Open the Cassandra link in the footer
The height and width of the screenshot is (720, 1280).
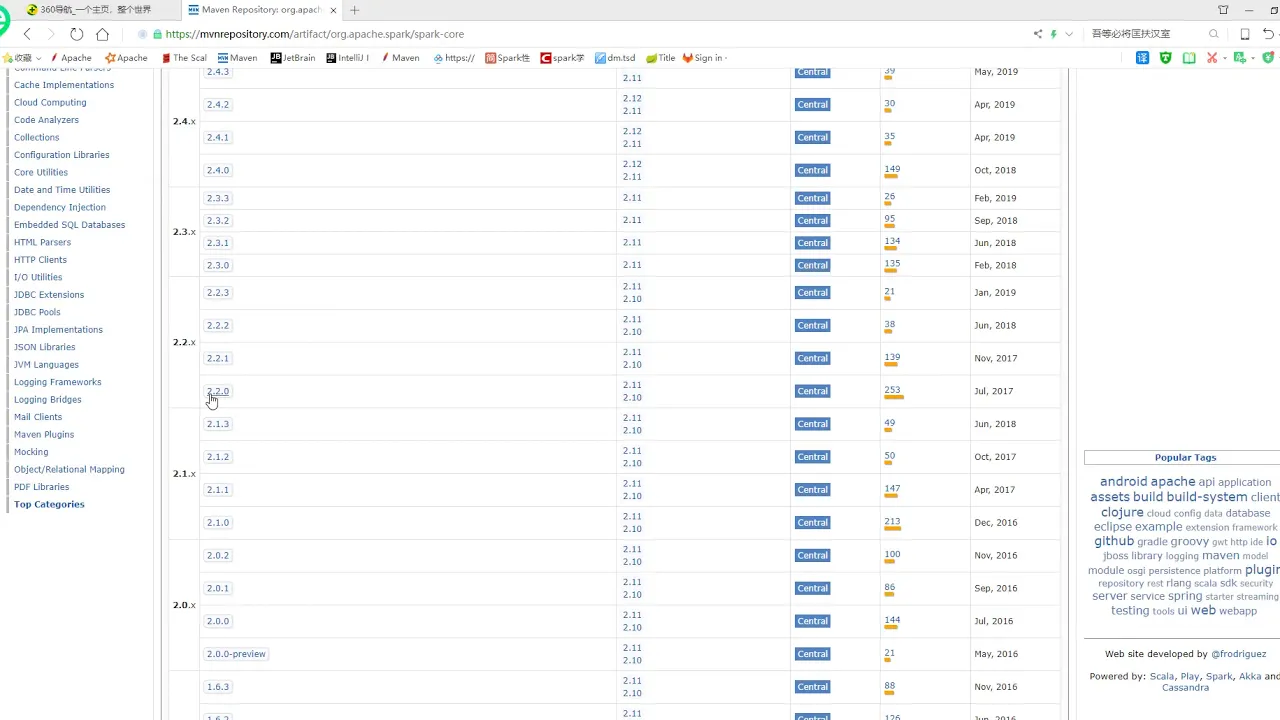coord(1185,688)
